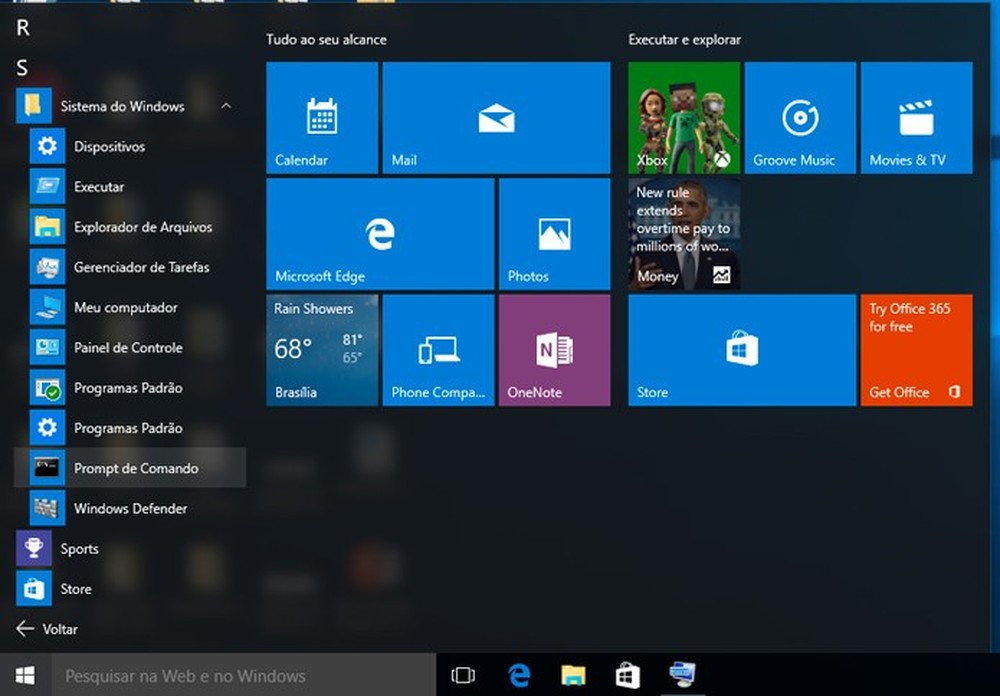
Task: Launch the Photos app tile
Action: point(554,233)
